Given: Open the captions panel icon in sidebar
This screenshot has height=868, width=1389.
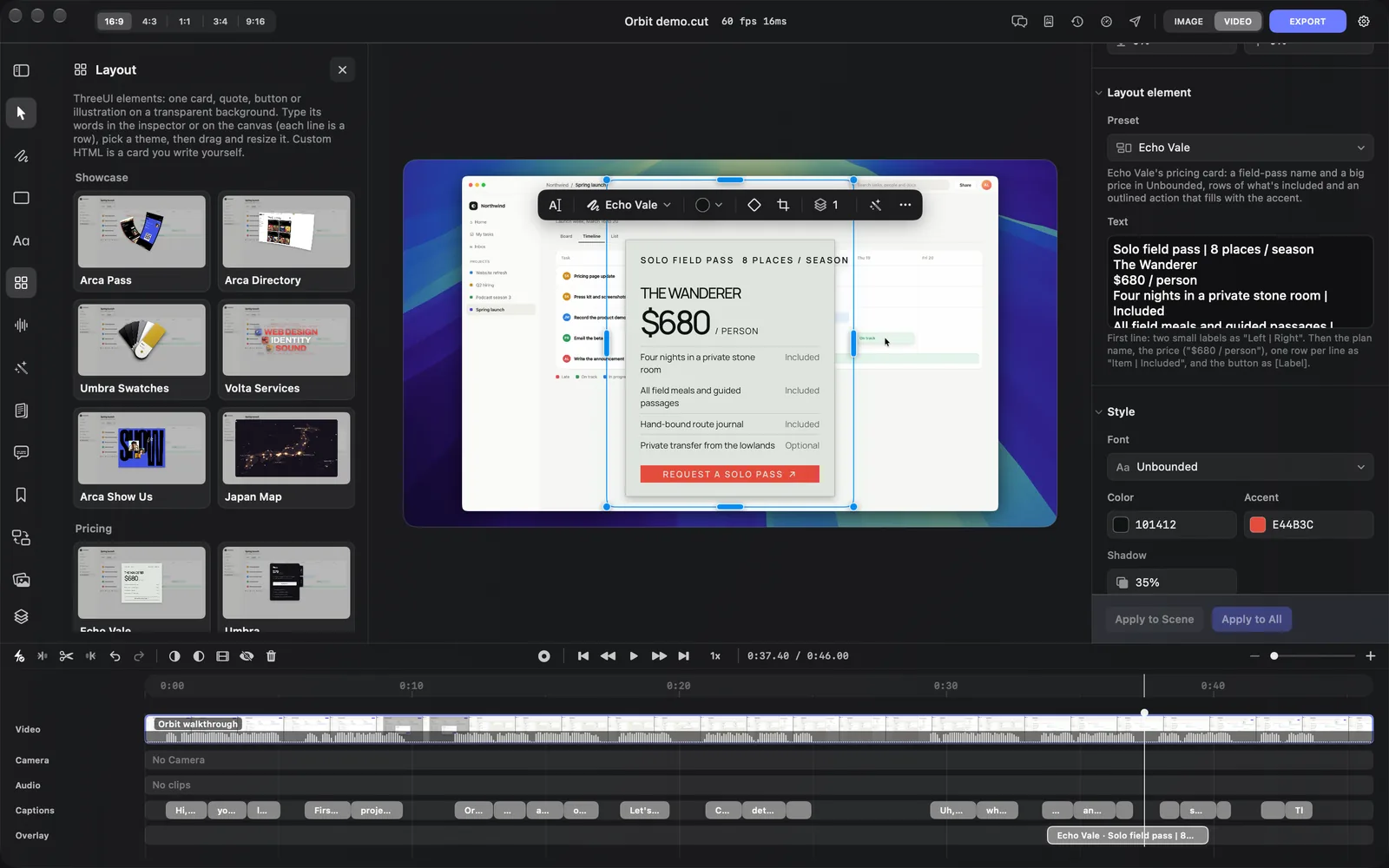Looking at the screenshot, I should pos(21,452).
